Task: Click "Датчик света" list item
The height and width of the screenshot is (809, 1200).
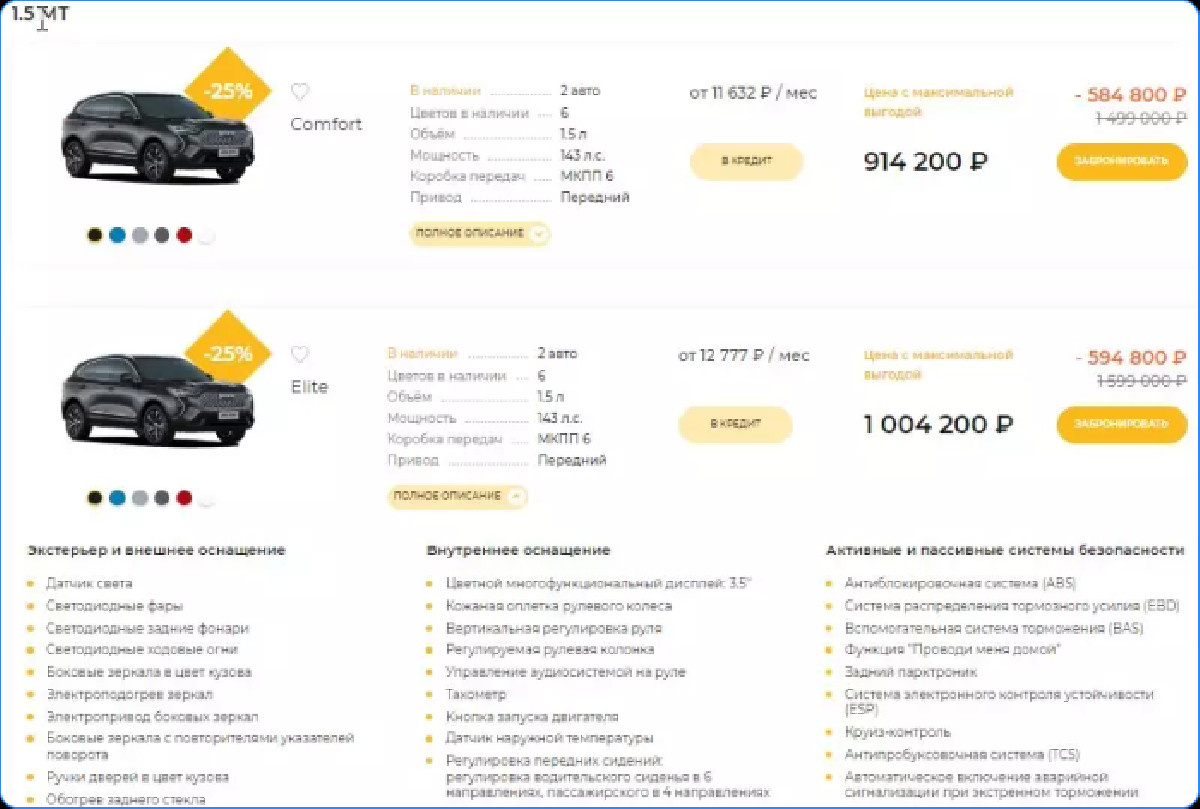Action: pyautogui.click(x=89, y=583)
